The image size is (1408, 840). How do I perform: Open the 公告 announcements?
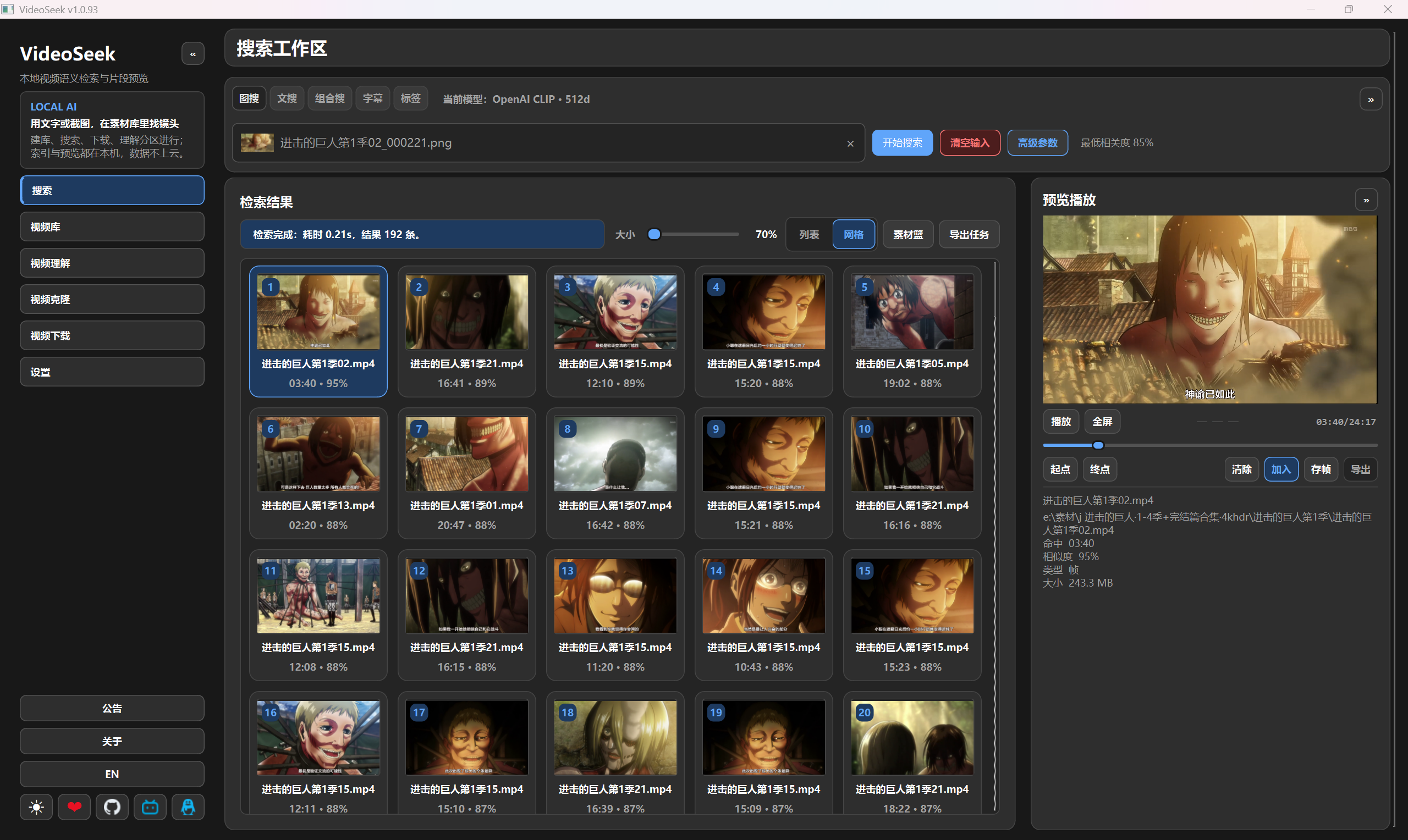tap(112, 708)
